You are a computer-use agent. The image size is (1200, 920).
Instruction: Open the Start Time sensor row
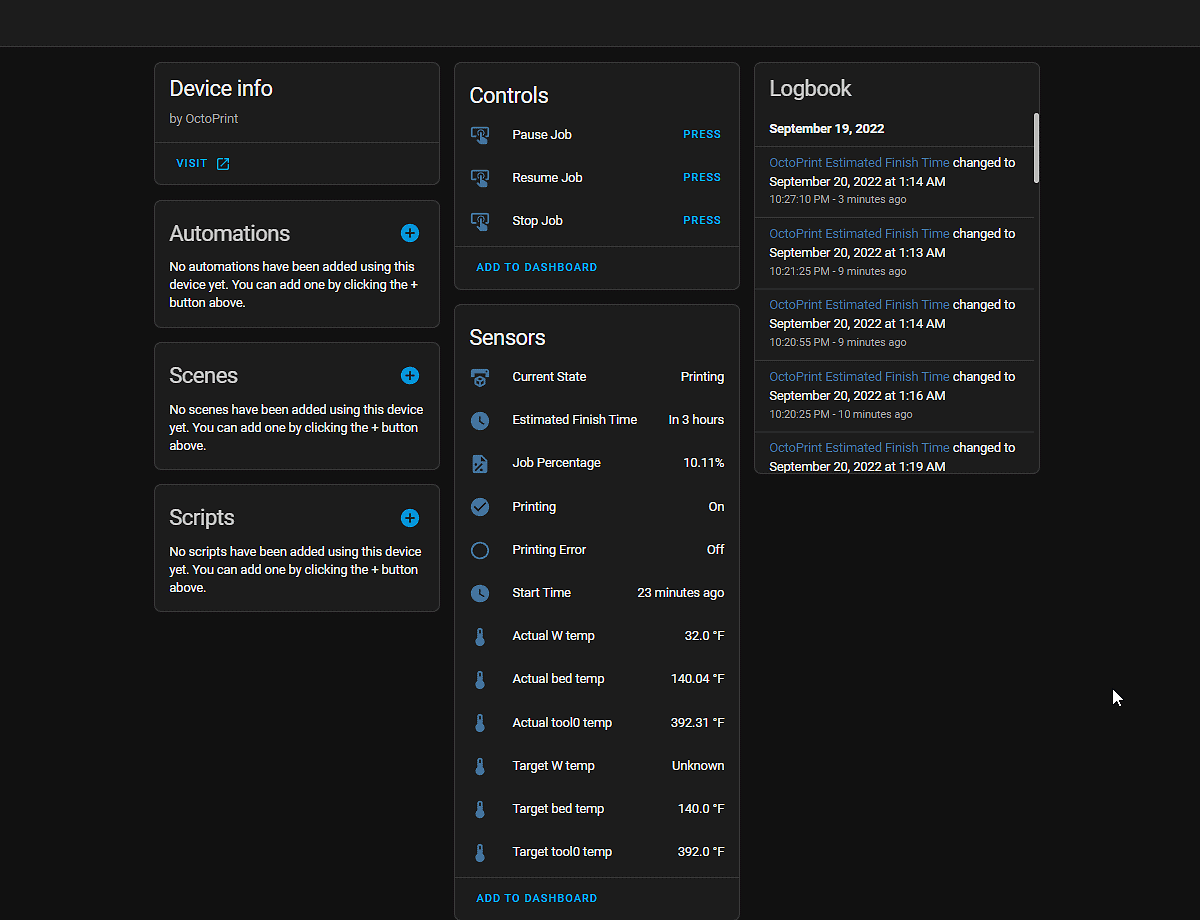[x=597, y=593]
